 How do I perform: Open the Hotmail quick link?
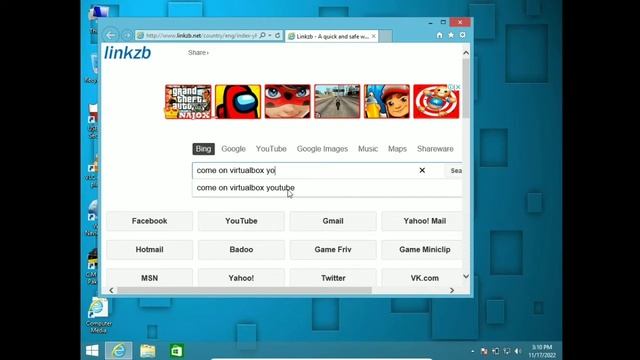click(149, 249)
